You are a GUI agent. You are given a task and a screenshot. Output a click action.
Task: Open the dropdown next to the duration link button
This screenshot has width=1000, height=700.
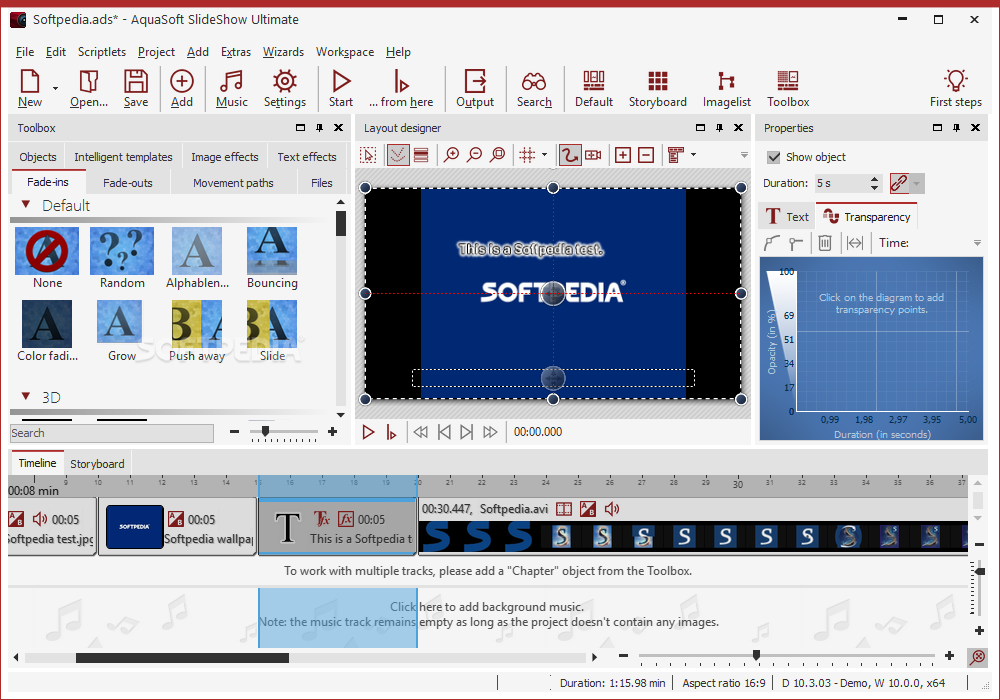pos(916,184)
